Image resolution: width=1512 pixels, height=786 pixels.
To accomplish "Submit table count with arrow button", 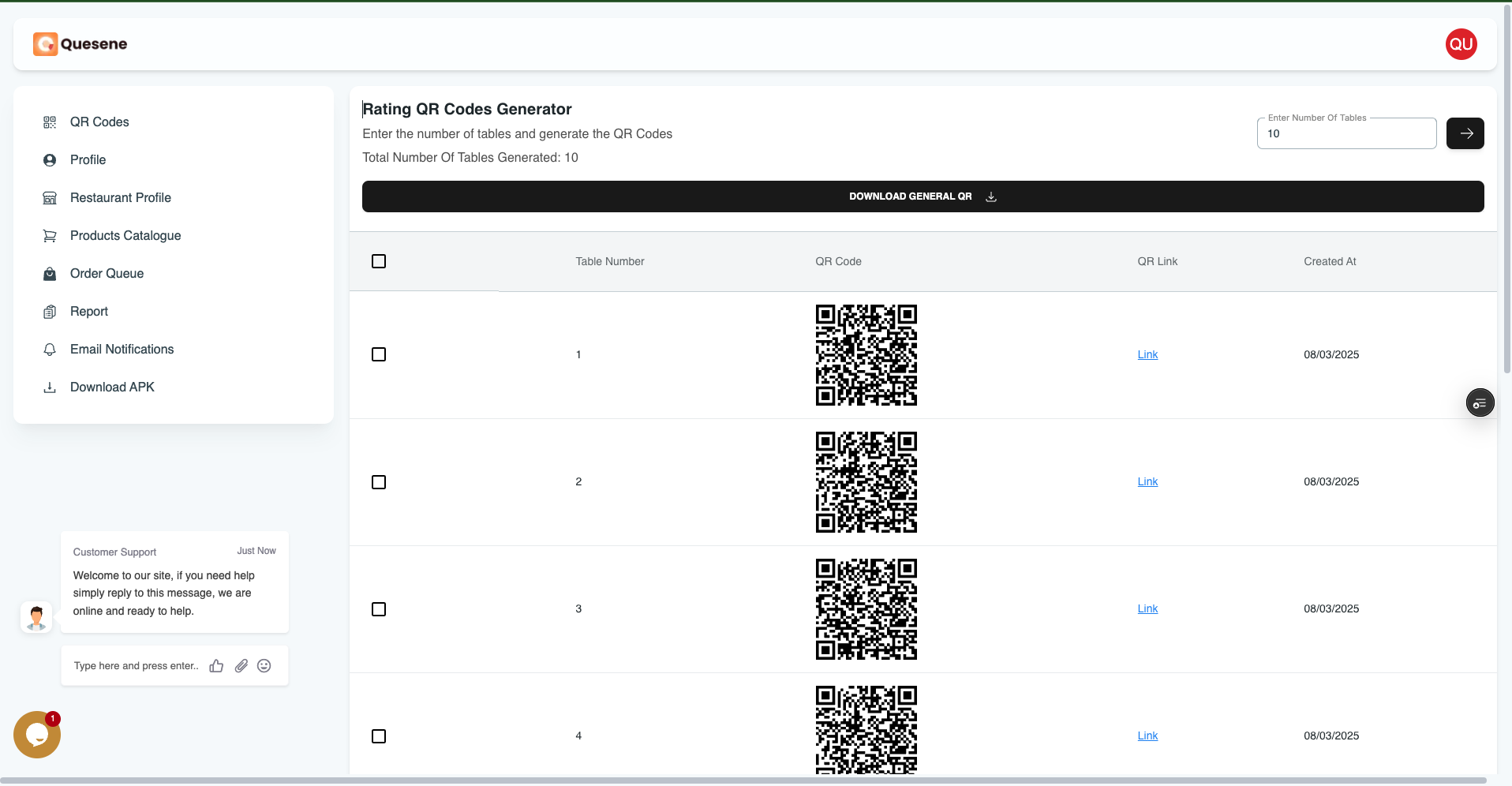I will (x=1465, y=133).
